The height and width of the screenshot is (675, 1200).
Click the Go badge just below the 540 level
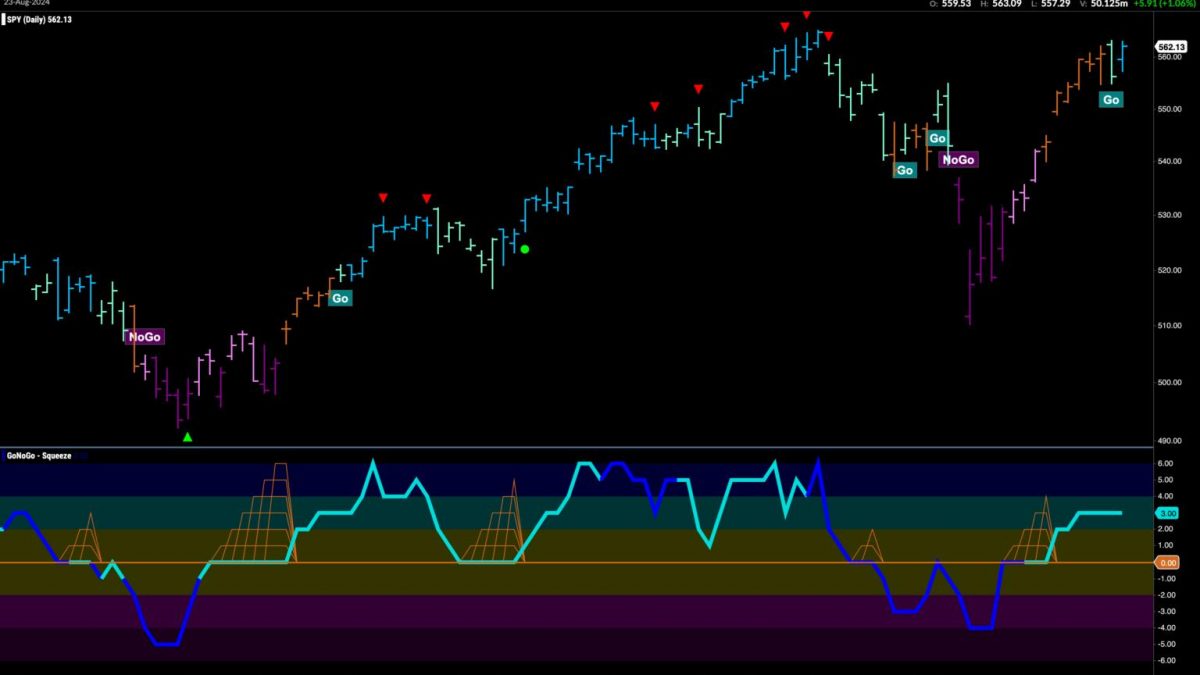(905, 170)
